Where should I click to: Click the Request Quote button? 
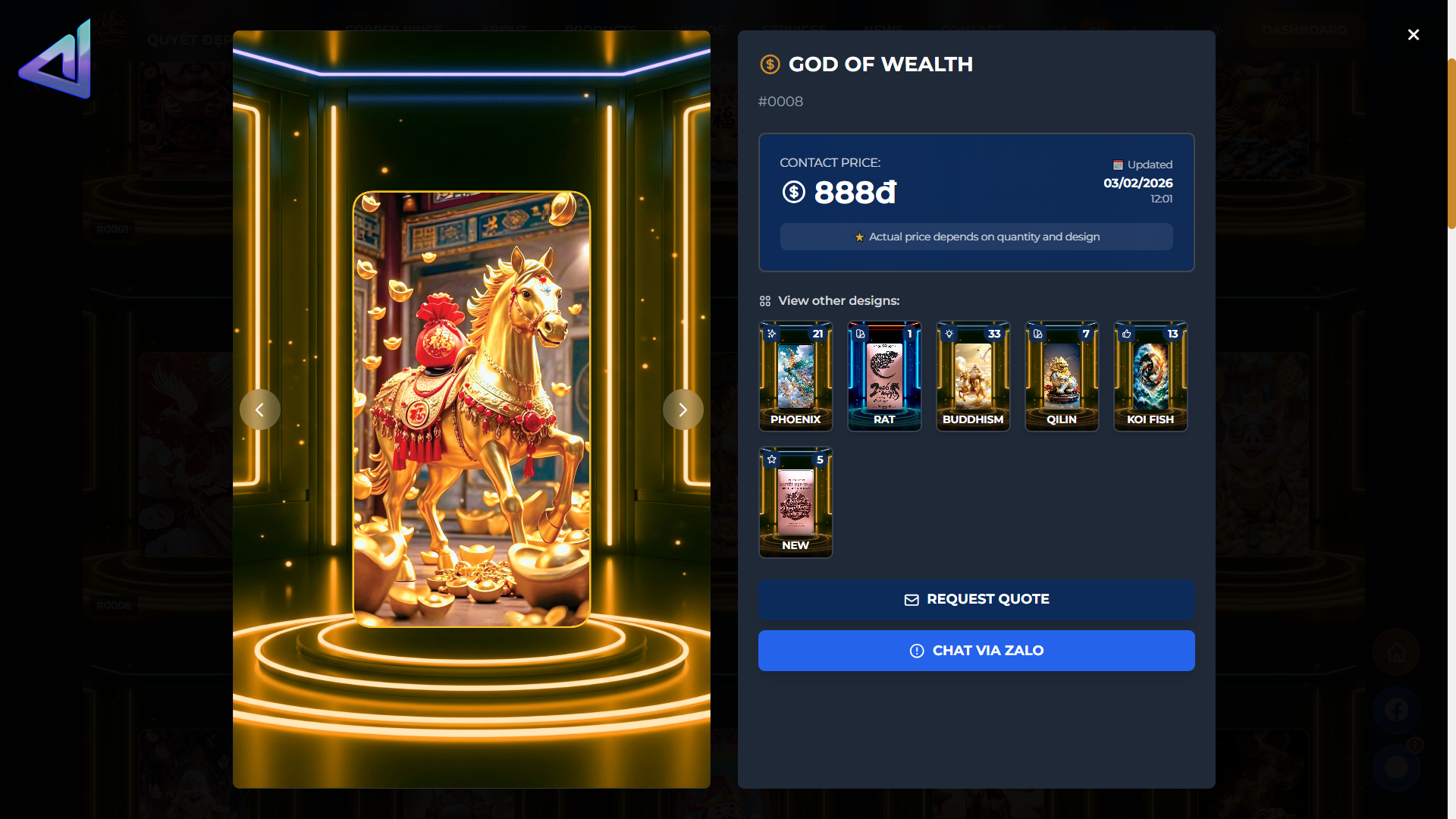(x=977, y=599)
